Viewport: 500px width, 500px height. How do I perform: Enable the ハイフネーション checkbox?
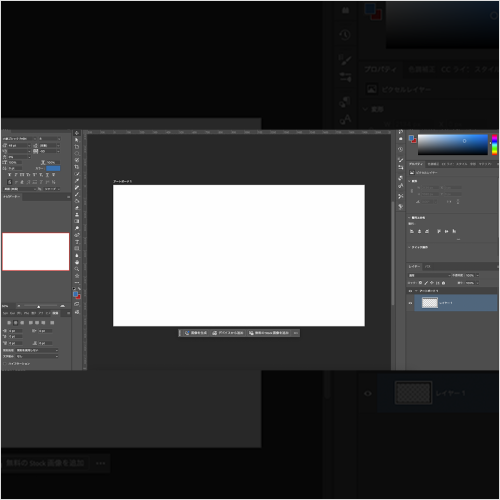(5, 364)
